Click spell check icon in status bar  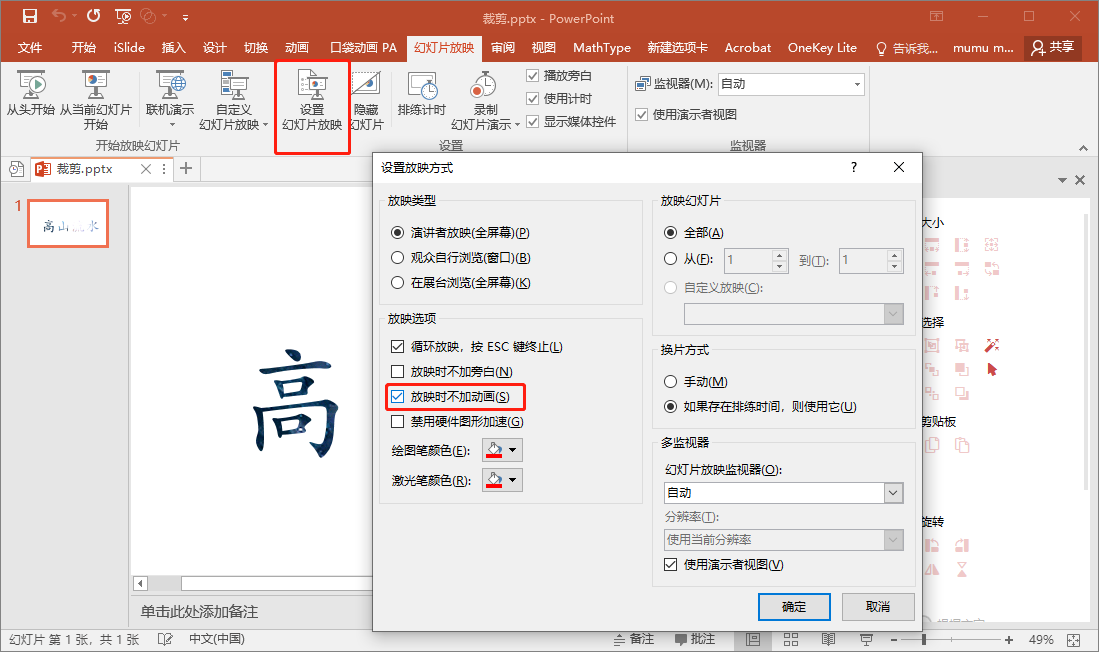pyautogui.click(x=165, y=639)
